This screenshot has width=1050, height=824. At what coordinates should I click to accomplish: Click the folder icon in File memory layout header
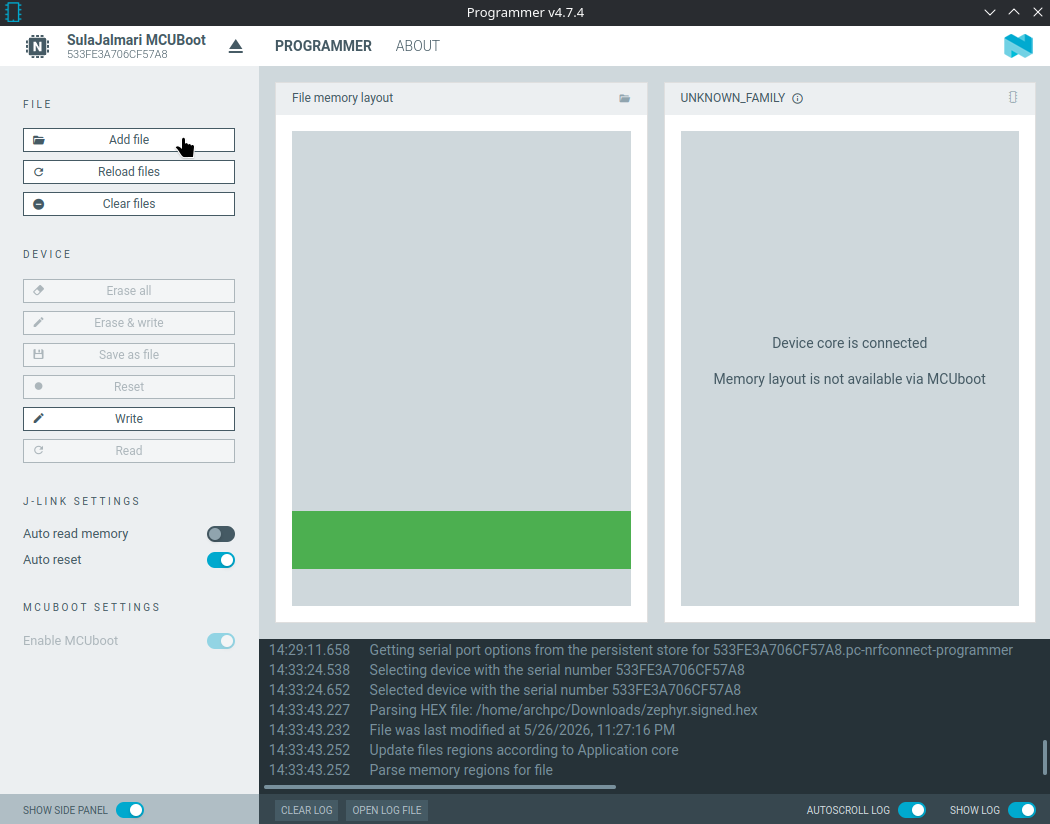tap(625, 98)
